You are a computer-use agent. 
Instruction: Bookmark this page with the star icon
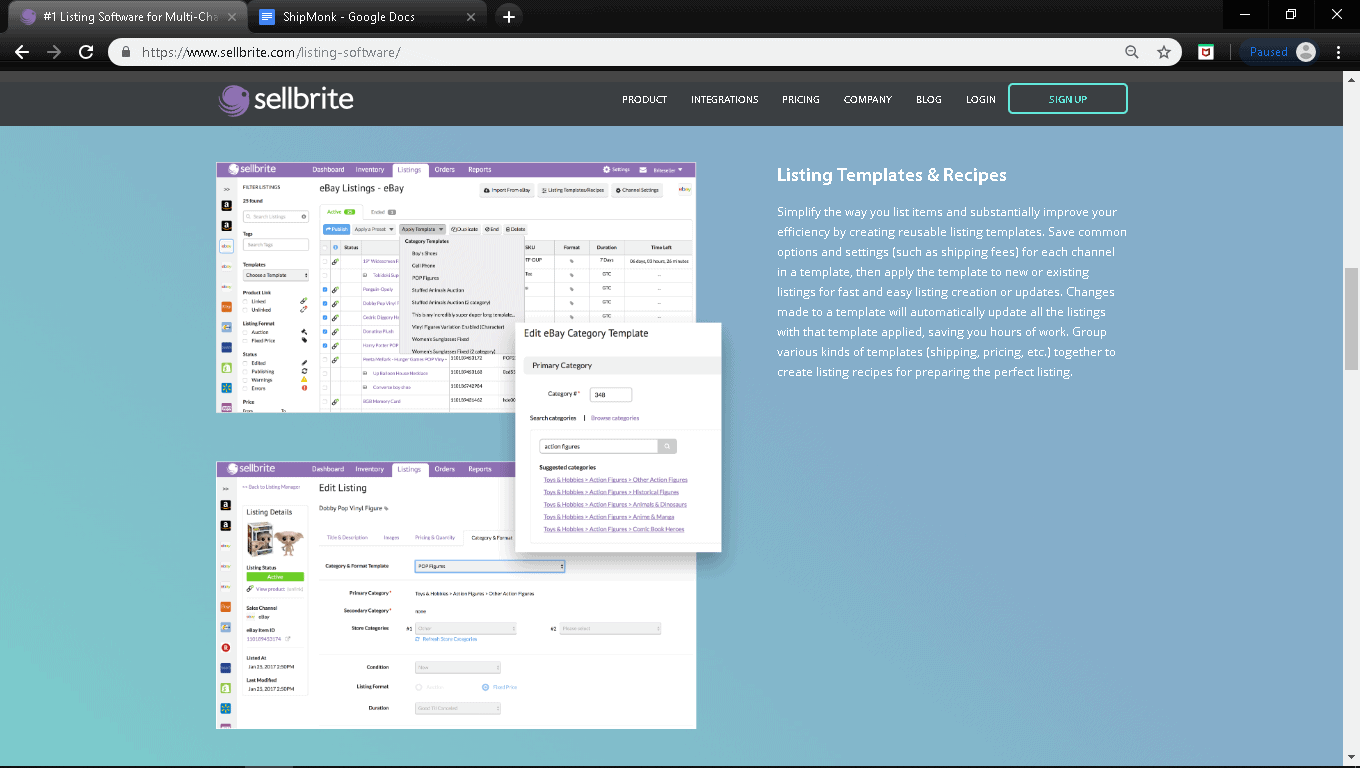(x=1164, y=52)
